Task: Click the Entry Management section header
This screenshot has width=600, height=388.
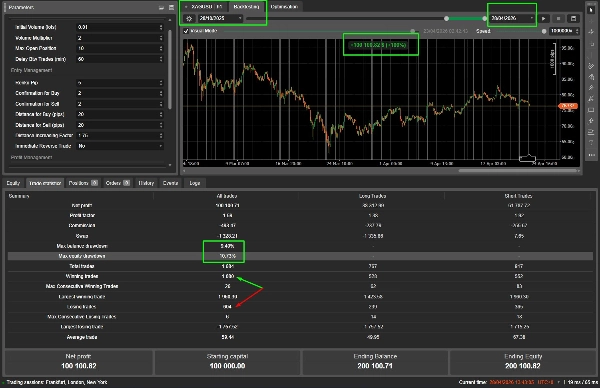Action: [x=31, y=70]
